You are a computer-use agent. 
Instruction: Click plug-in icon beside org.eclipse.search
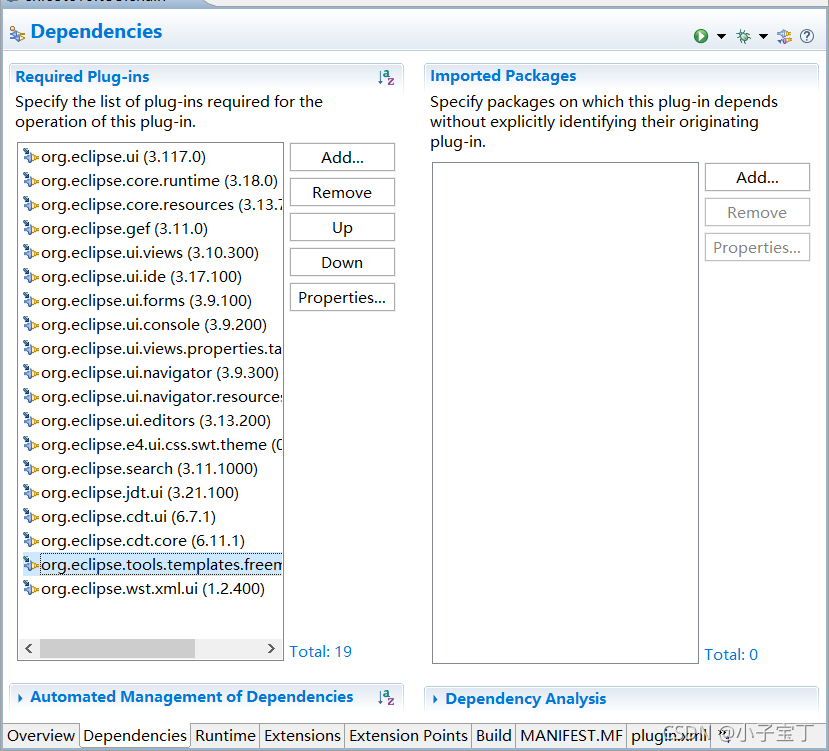coord(31,469)
